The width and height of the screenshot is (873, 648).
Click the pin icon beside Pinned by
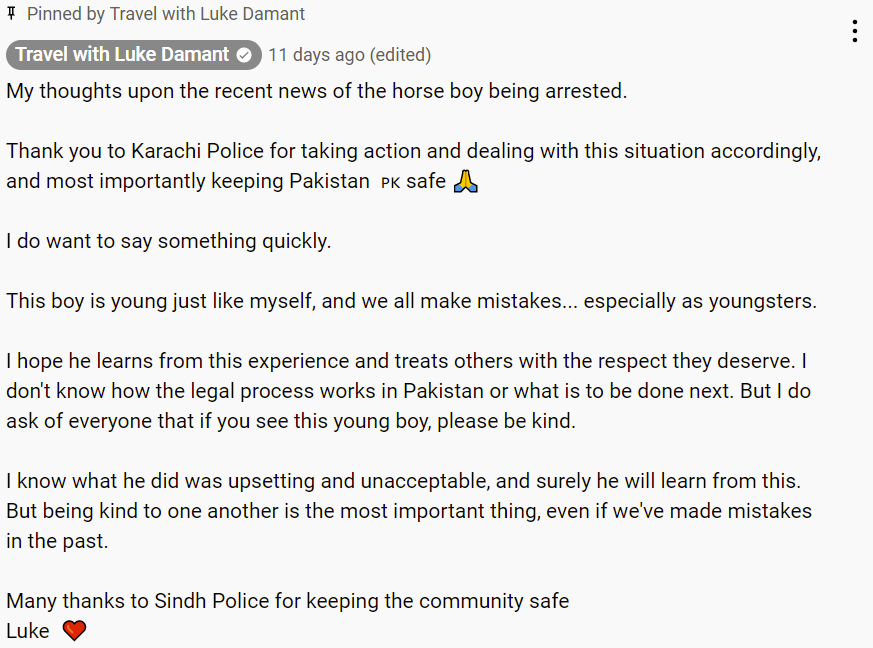pos(11,13)
